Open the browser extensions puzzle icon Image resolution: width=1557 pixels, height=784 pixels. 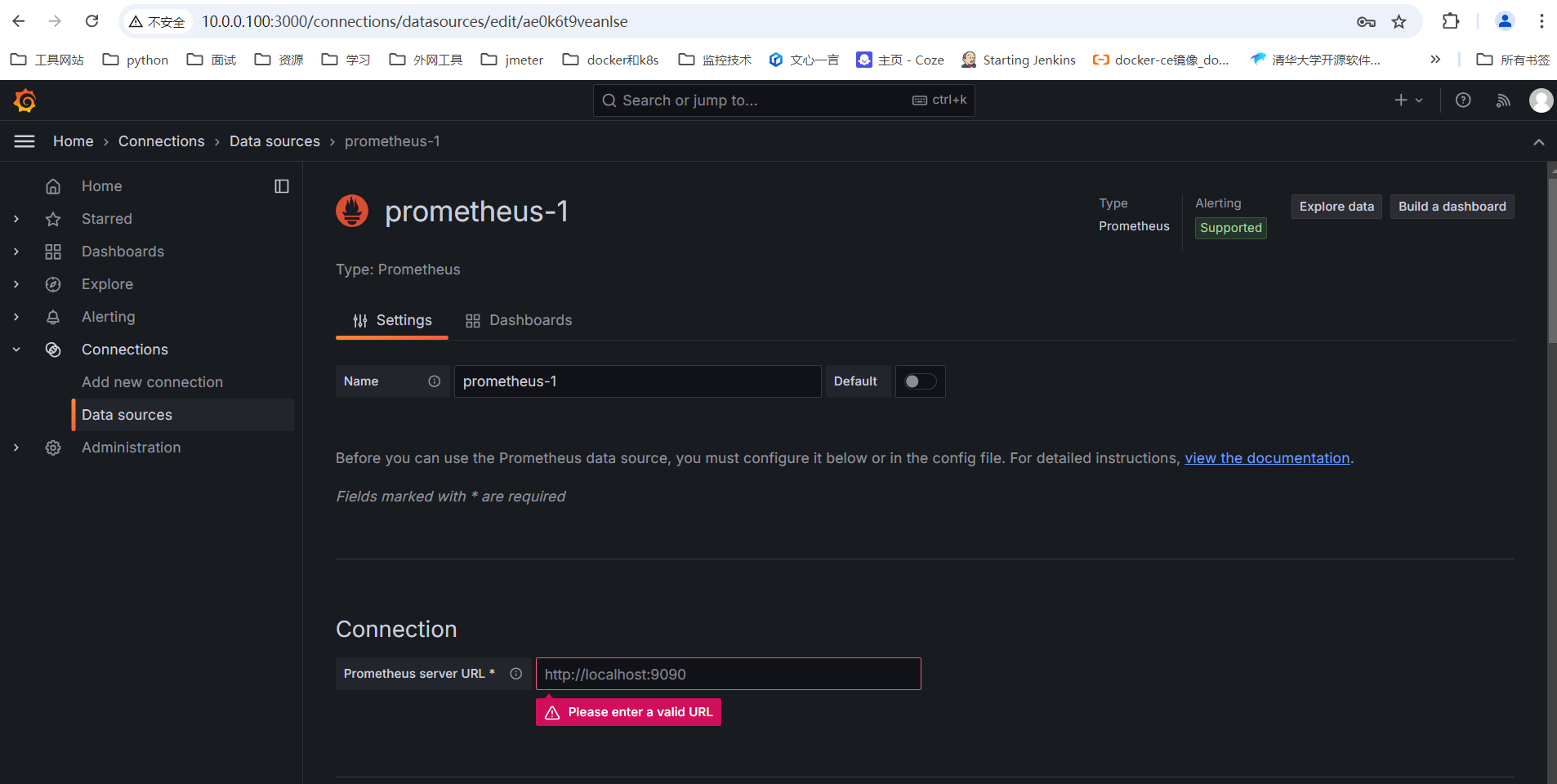click(x=1451, y=21)
